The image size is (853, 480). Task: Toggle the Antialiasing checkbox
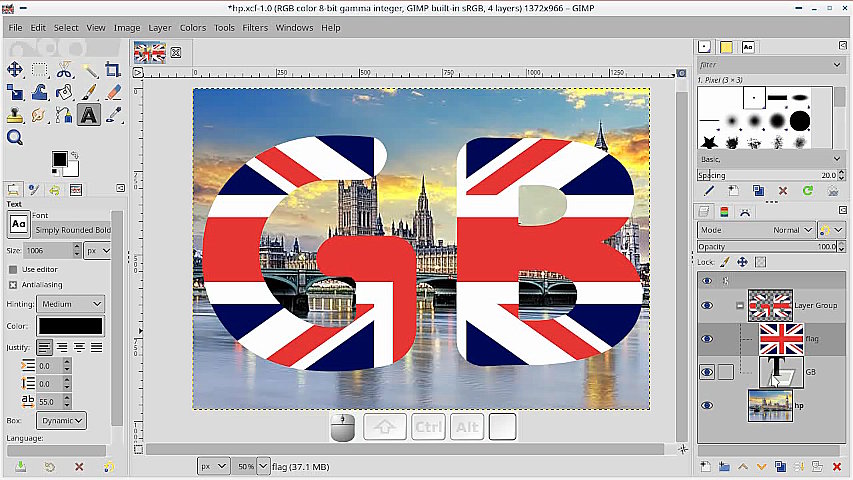(x=13, y=285)
